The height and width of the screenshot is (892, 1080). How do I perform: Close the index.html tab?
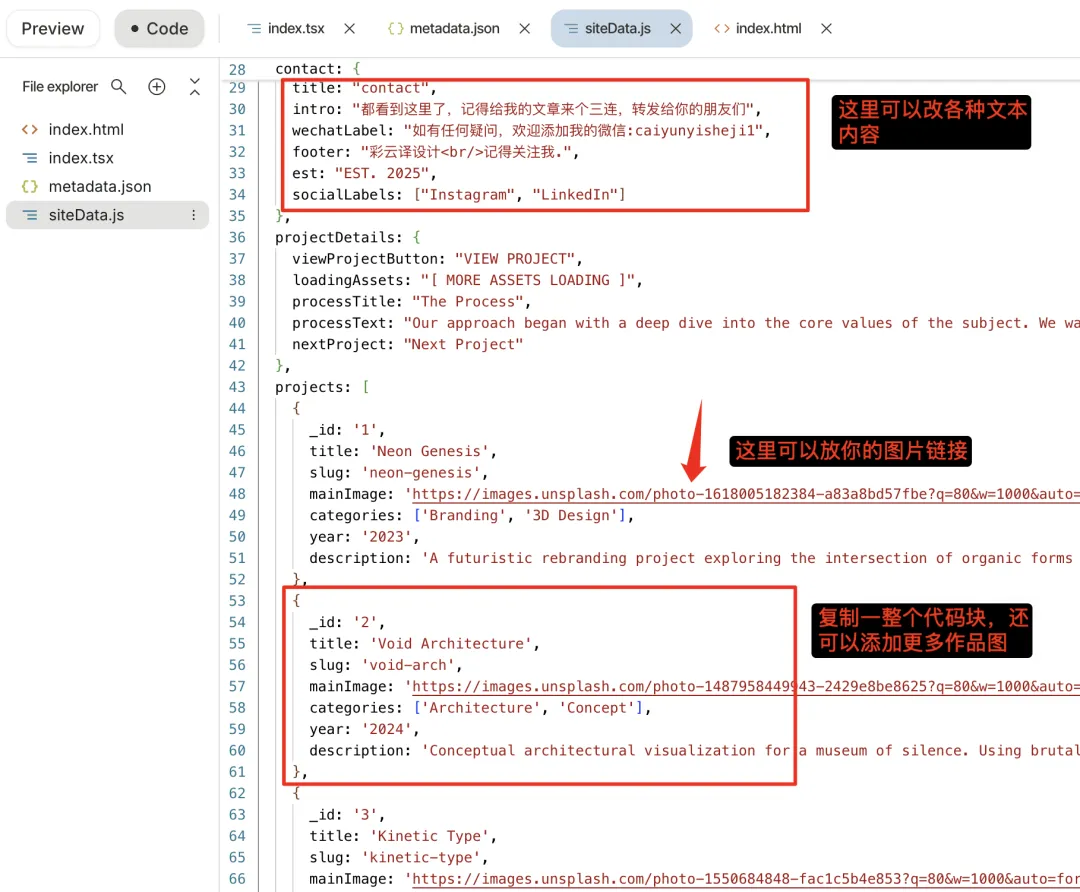[826, 29]
